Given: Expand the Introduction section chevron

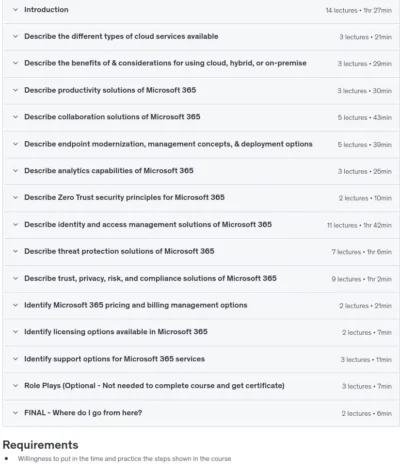Looking at the screenshot, I should pyautogui.click(x=15, y=10).
